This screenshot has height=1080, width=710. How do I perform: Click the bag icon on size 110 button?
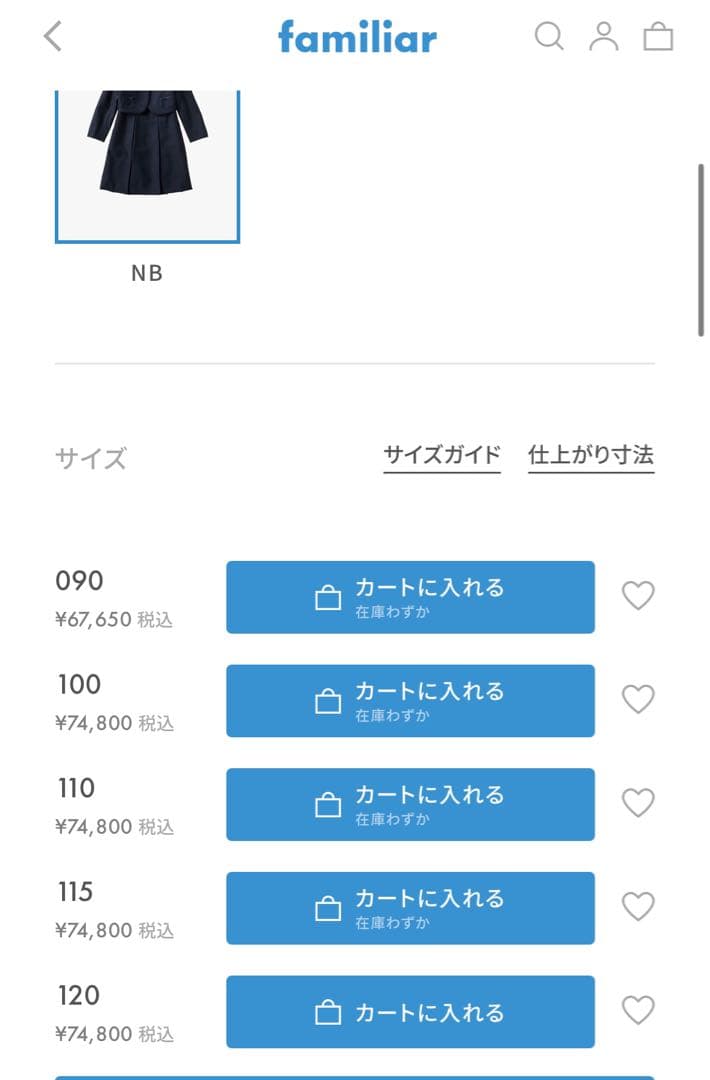(328, 804)
